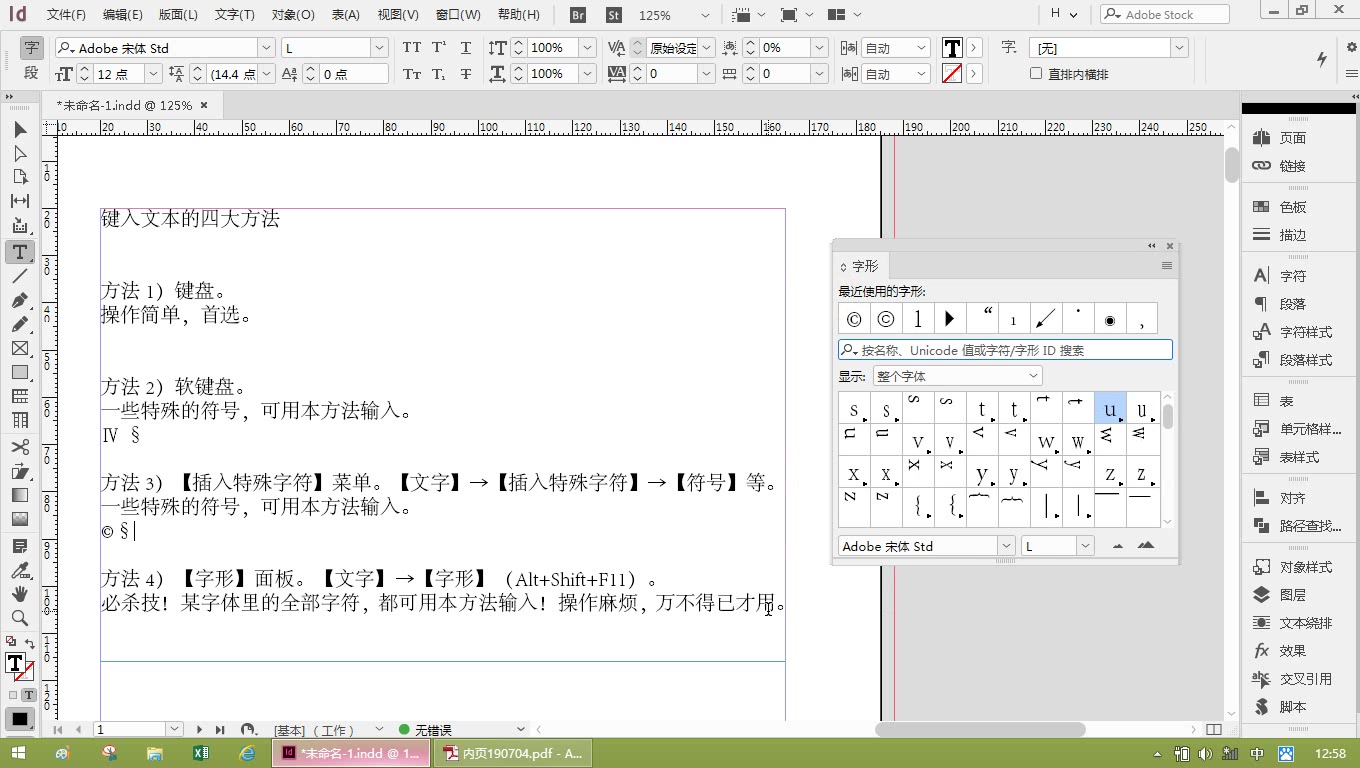The width and height of the screenshot is (1360, 768).
Task: Open the page number dropdown in status bar
Action: tap(175, 730)
